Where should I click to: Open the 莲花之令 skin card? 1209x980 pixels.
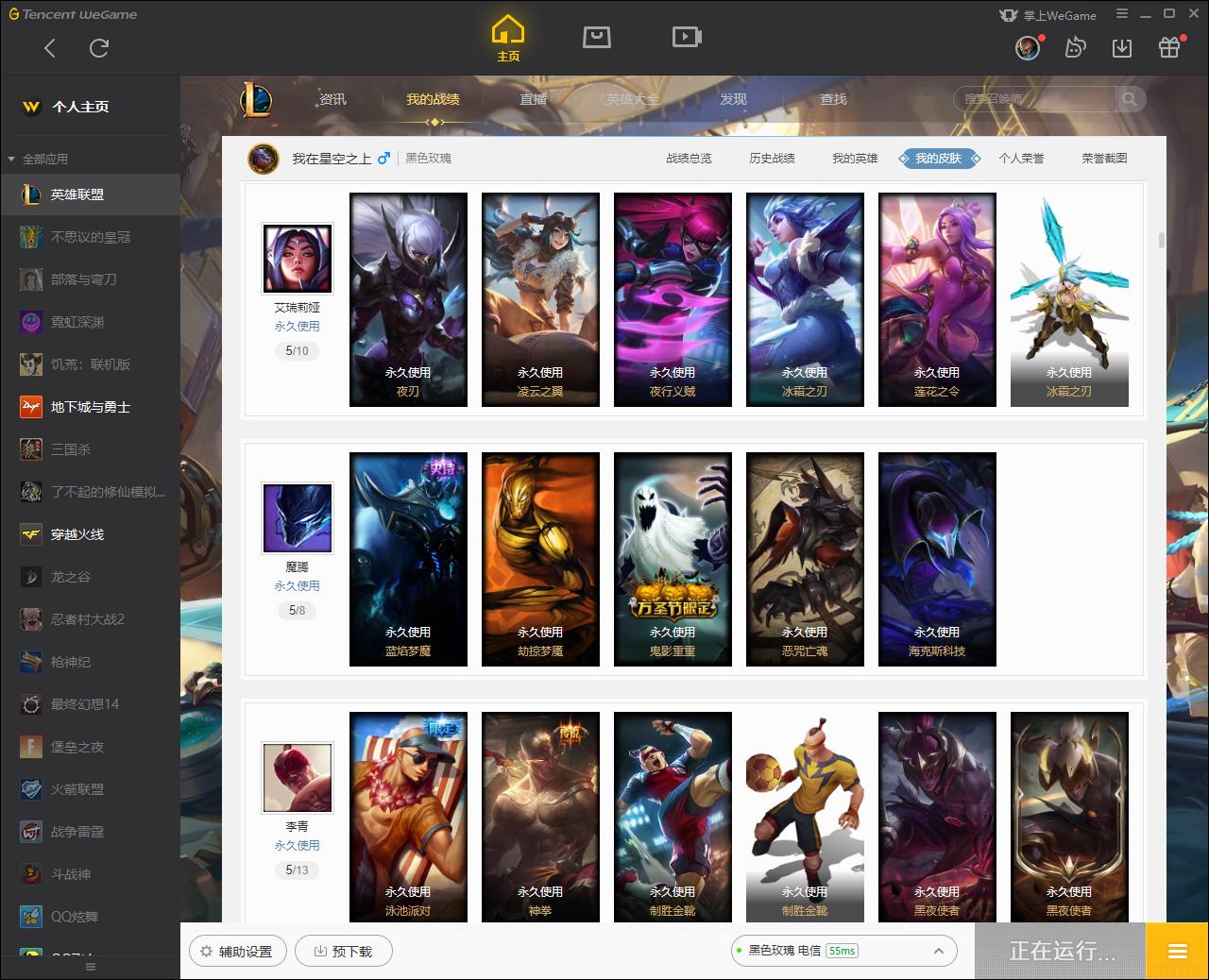[x=937, y=299]
